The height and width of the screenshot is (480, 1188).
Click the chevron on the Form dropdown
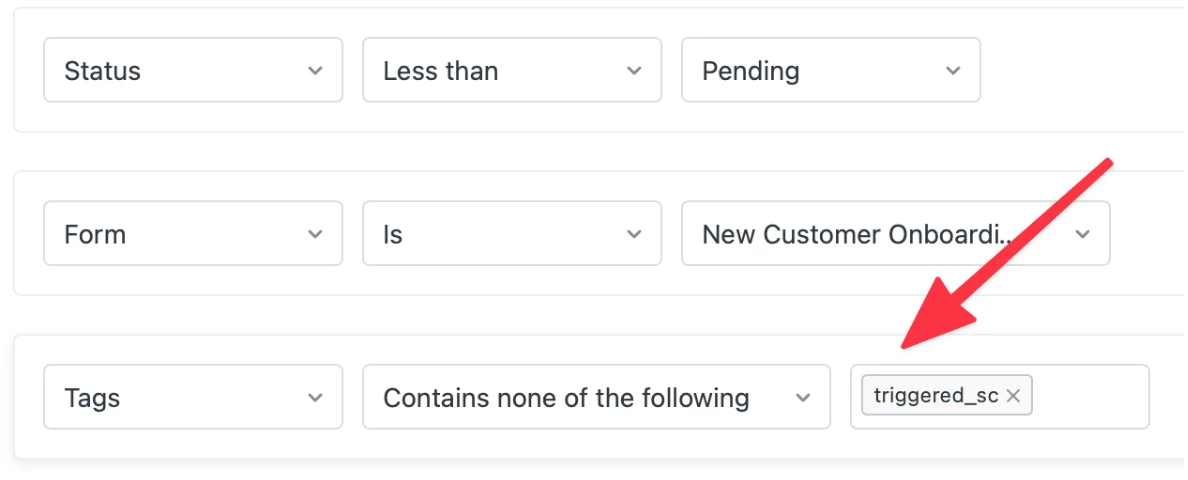point(315,235)
